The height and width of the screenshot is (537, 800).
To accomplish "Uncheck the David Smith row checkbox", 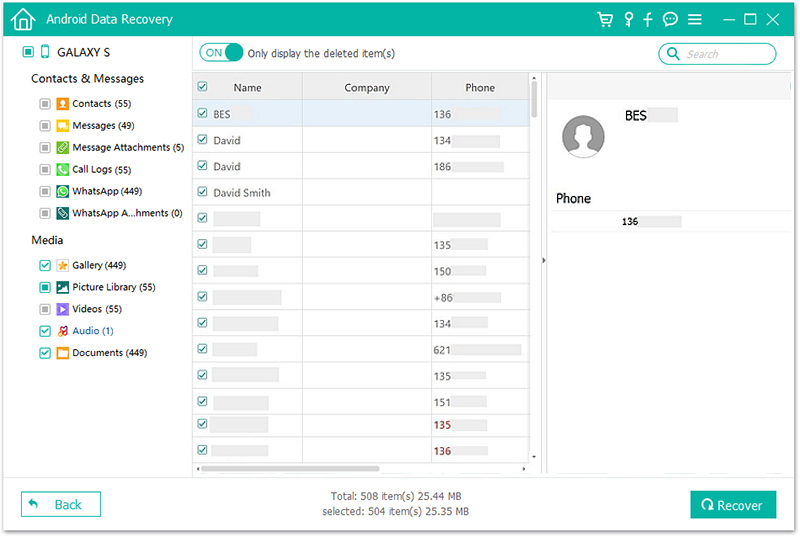I will [x=203, y=192].
